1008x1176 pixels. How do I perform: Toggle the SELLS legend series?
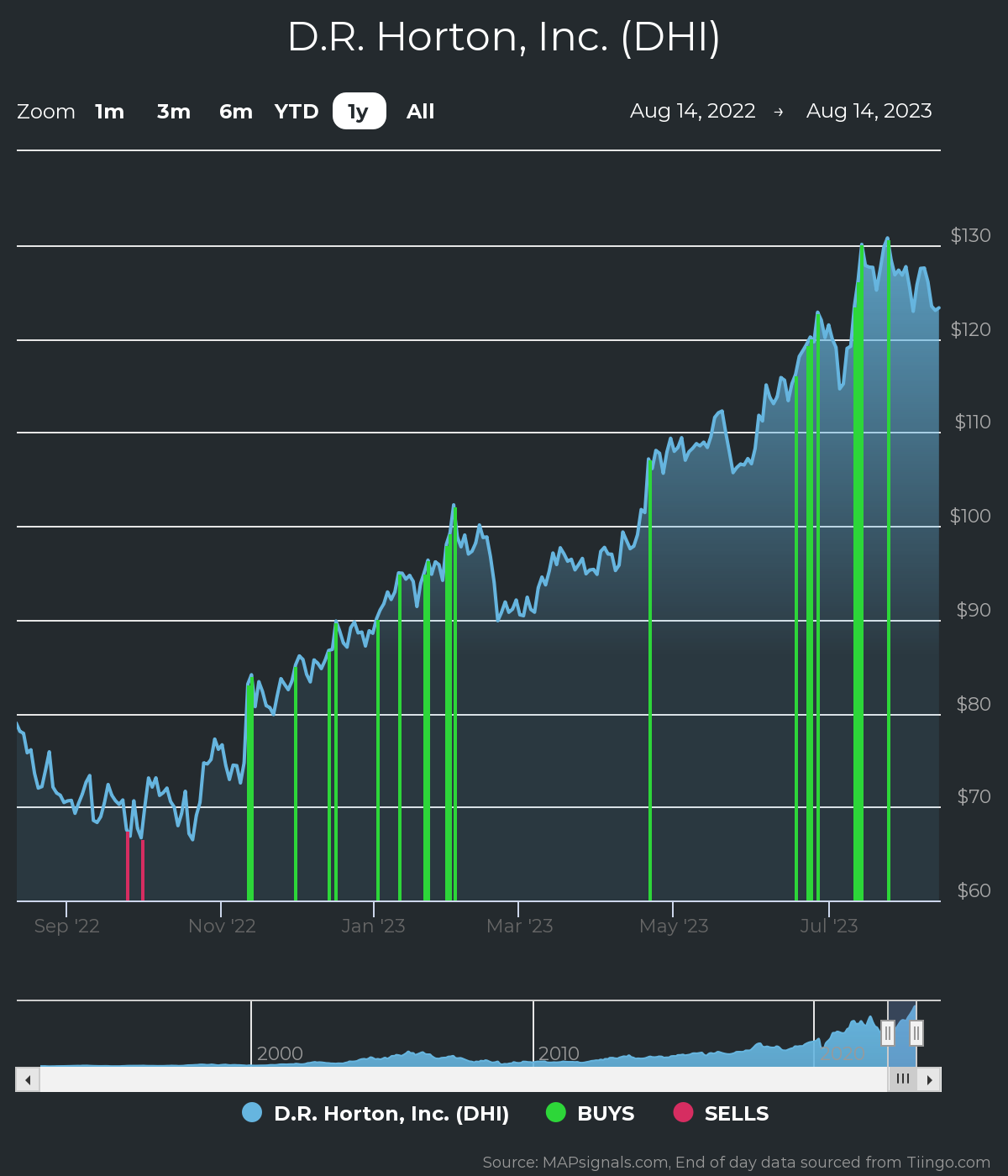(722, 1113)
